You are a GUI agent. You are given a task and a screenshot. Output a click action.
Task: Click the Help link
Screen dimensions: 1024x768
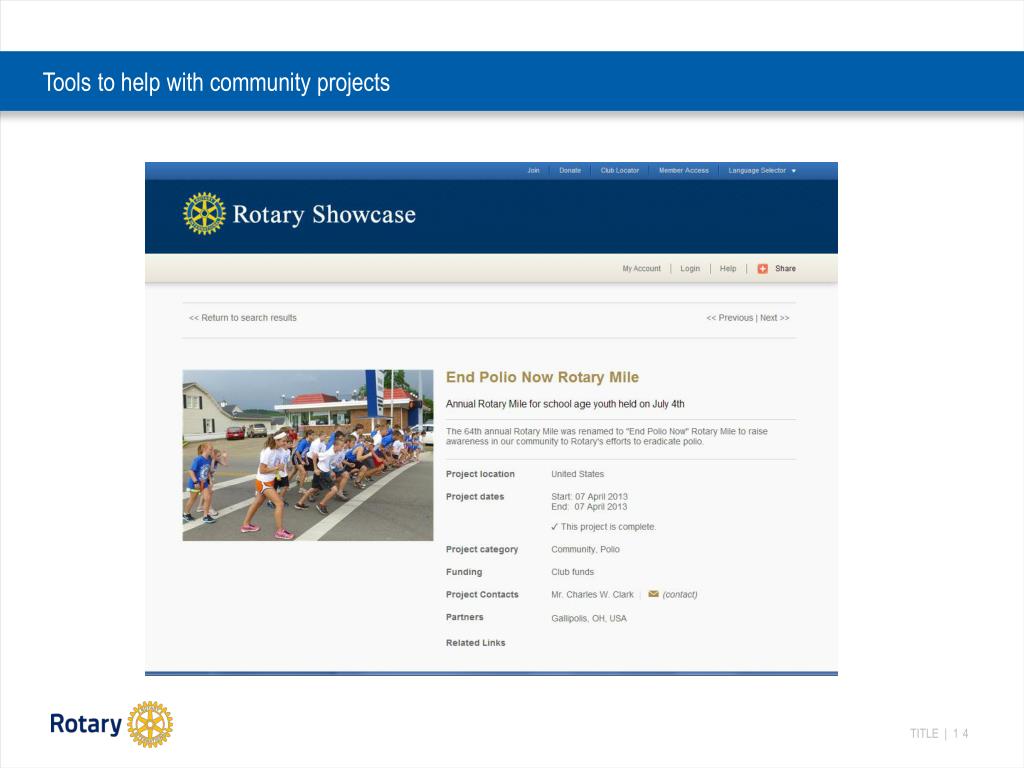728,268
